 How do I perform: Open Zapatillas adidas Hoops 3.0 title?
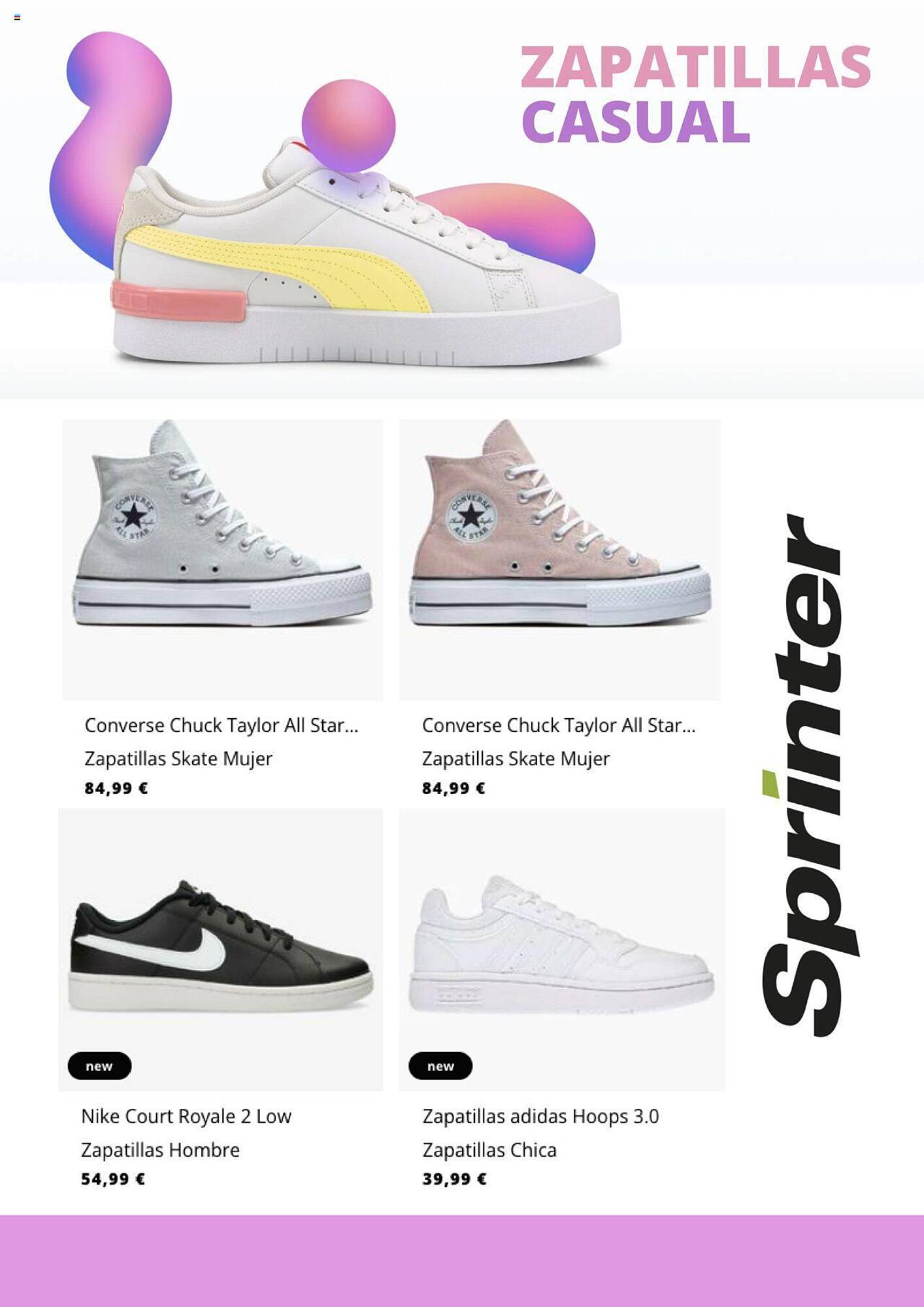coord(540,1116)
